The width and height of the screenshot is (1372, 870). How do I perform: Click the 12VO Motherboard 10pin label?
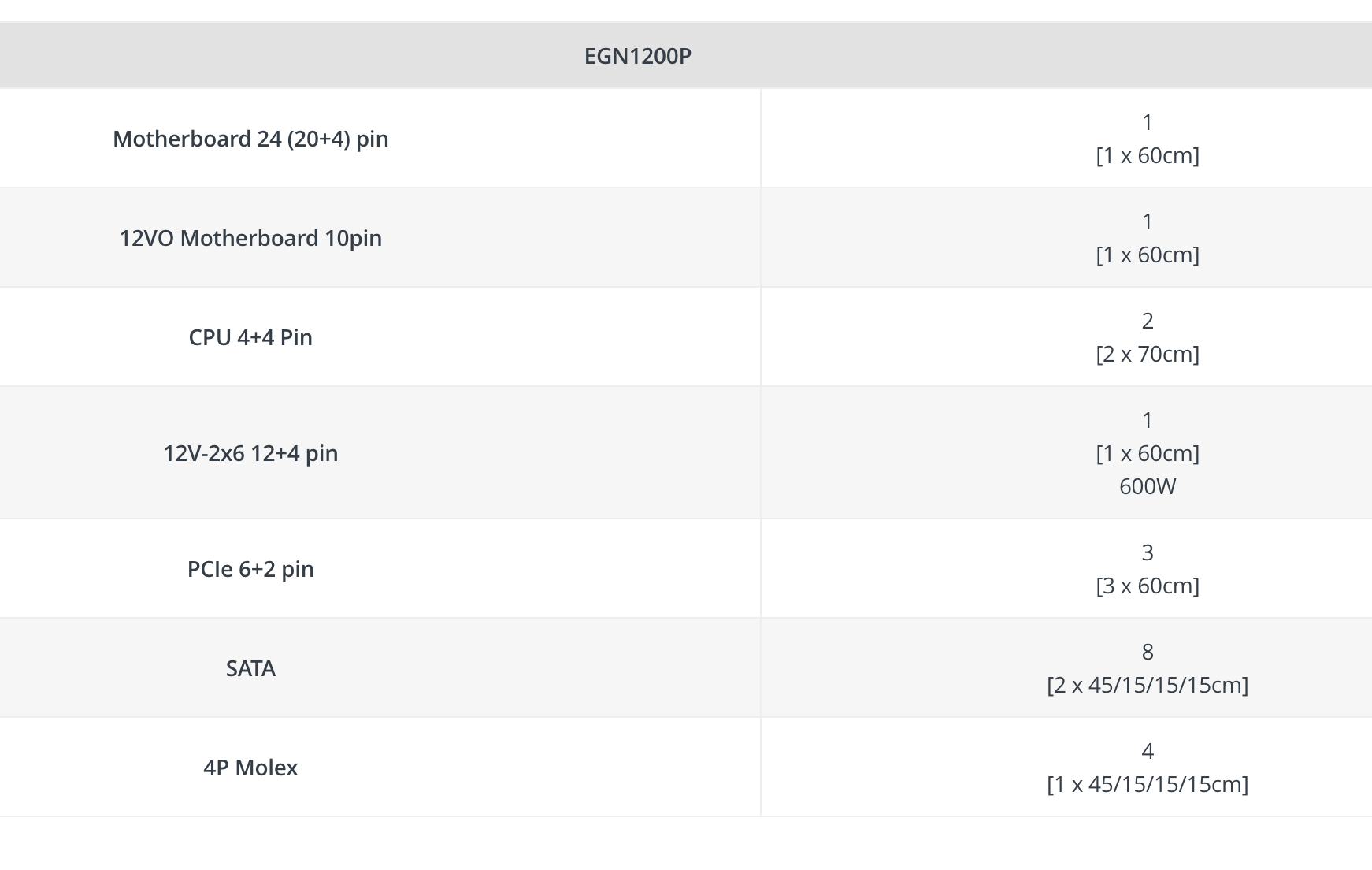(x=250, y=238)
